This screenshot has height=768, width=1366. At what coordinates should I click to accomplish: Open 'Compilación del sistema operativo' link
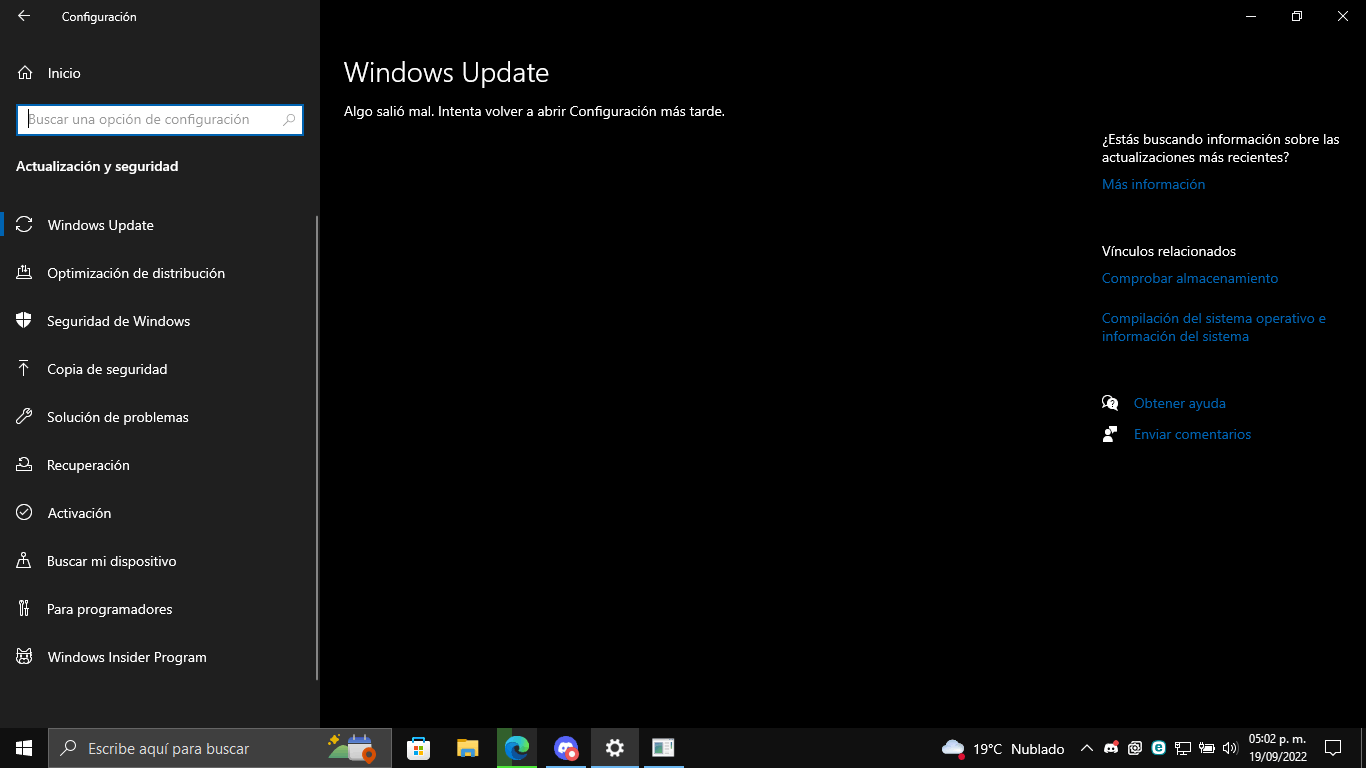click(x=1214, y=327)
